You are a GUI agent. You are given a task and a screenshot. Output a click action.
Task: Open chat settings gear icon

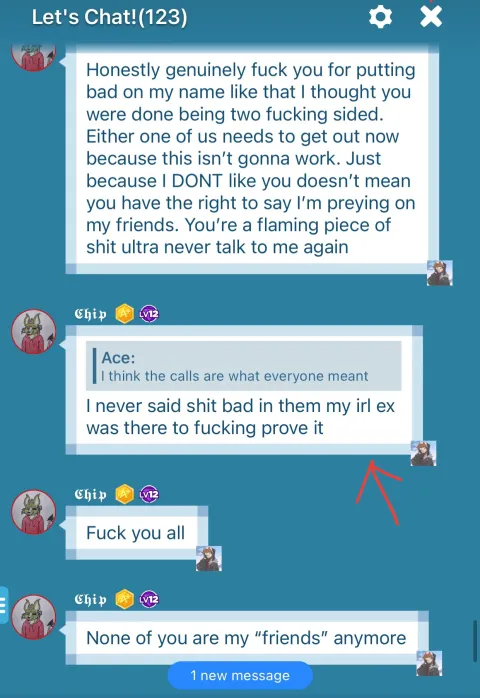(x=381, y=17)
